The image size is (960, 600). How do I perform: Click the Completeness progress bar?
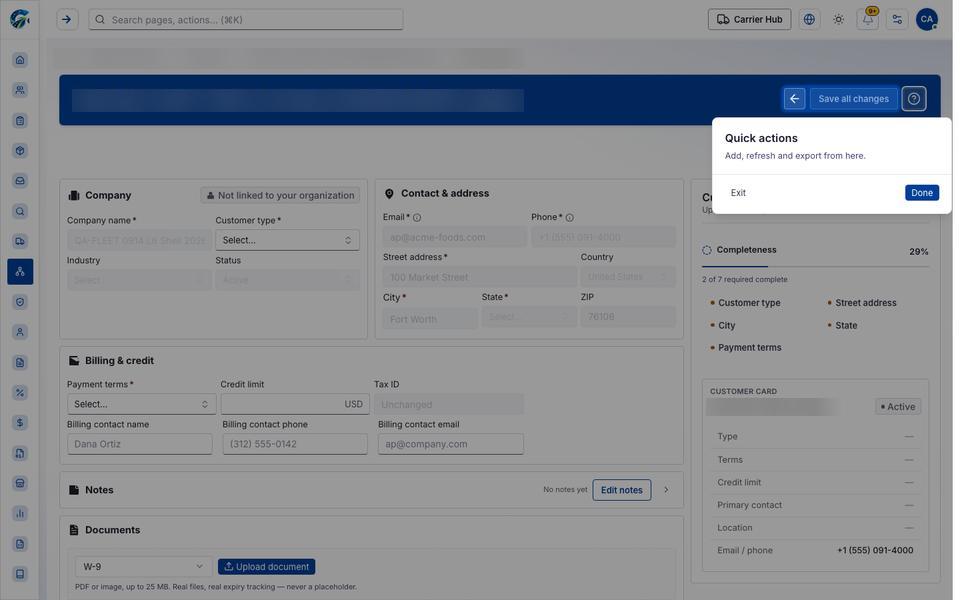pyautogui.click(x=815, y=267)
